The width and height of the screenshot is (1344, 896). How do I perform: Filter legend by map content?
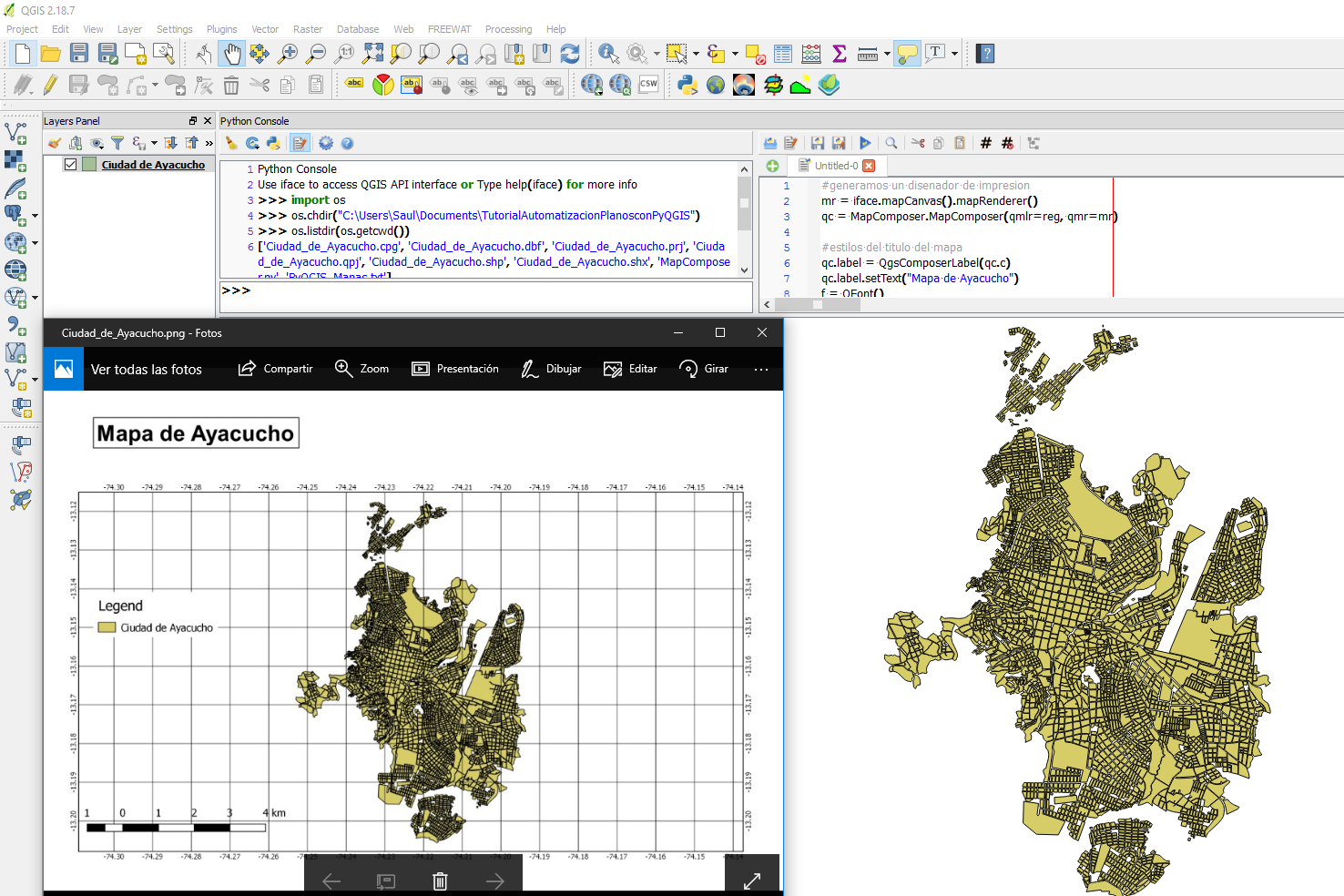point(117,143)
